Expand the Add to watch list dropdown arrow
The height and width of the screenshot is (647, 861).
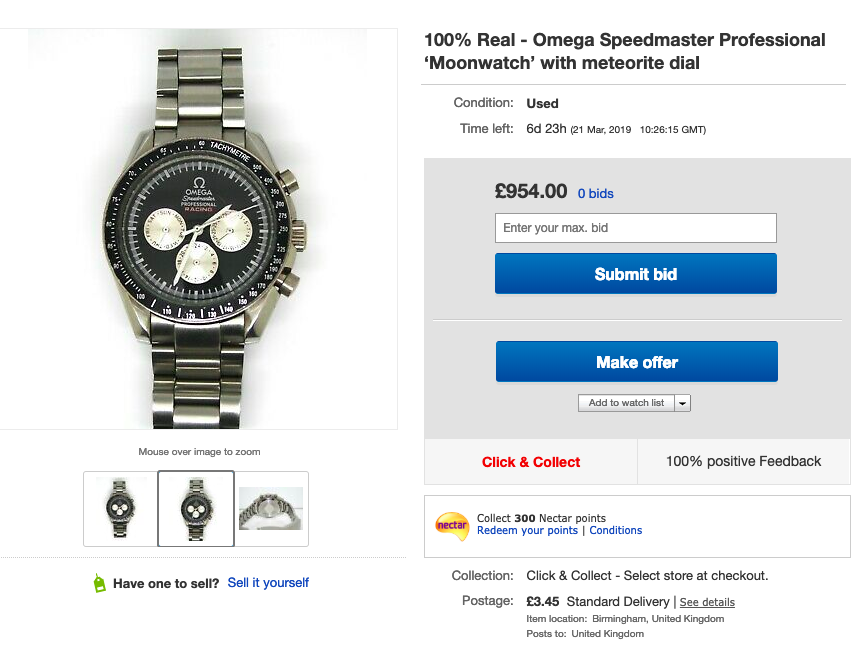(x=683, y=403)
